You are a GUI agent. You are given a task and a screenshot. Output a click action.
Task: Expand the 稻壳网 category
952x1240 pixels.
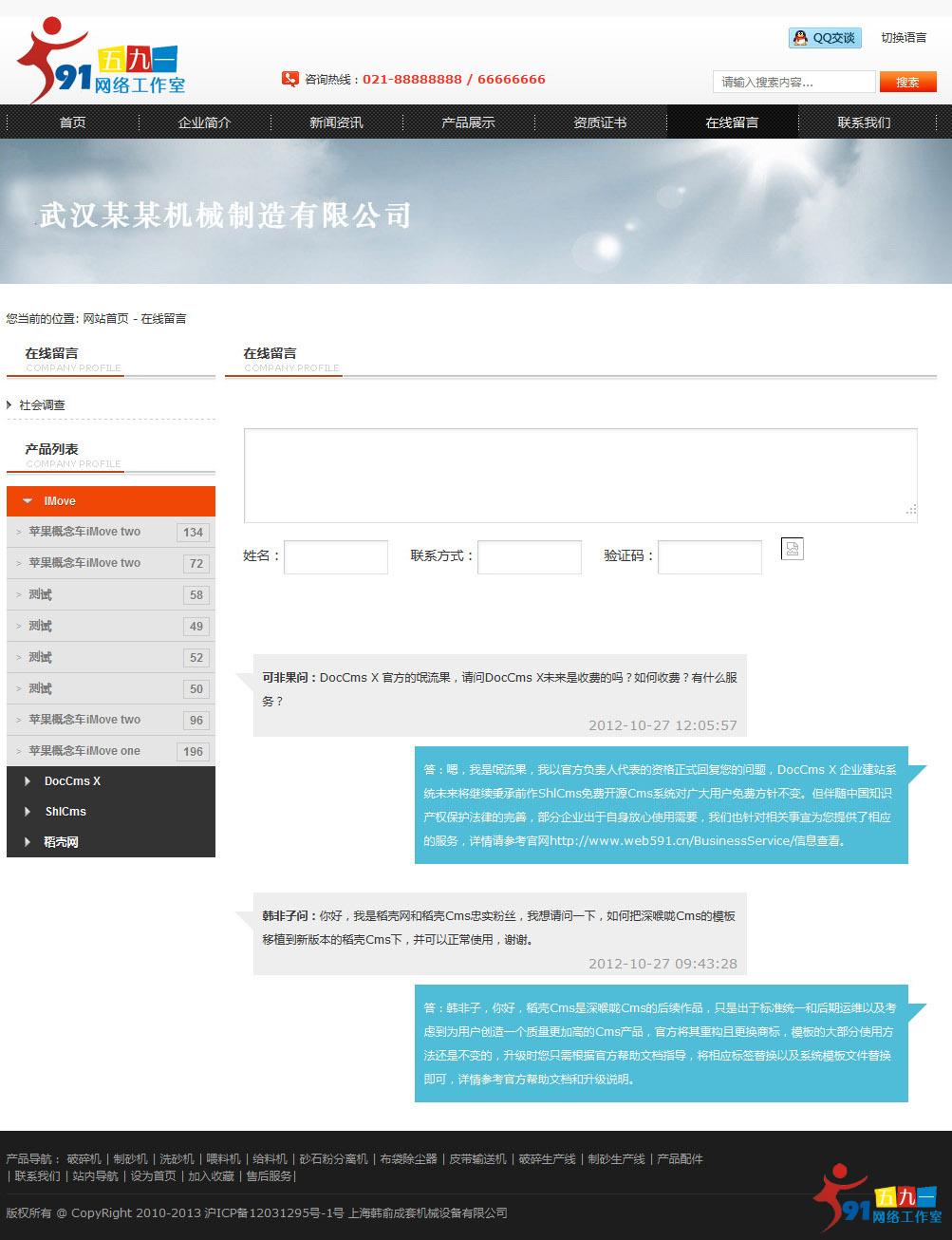(61, 841)
